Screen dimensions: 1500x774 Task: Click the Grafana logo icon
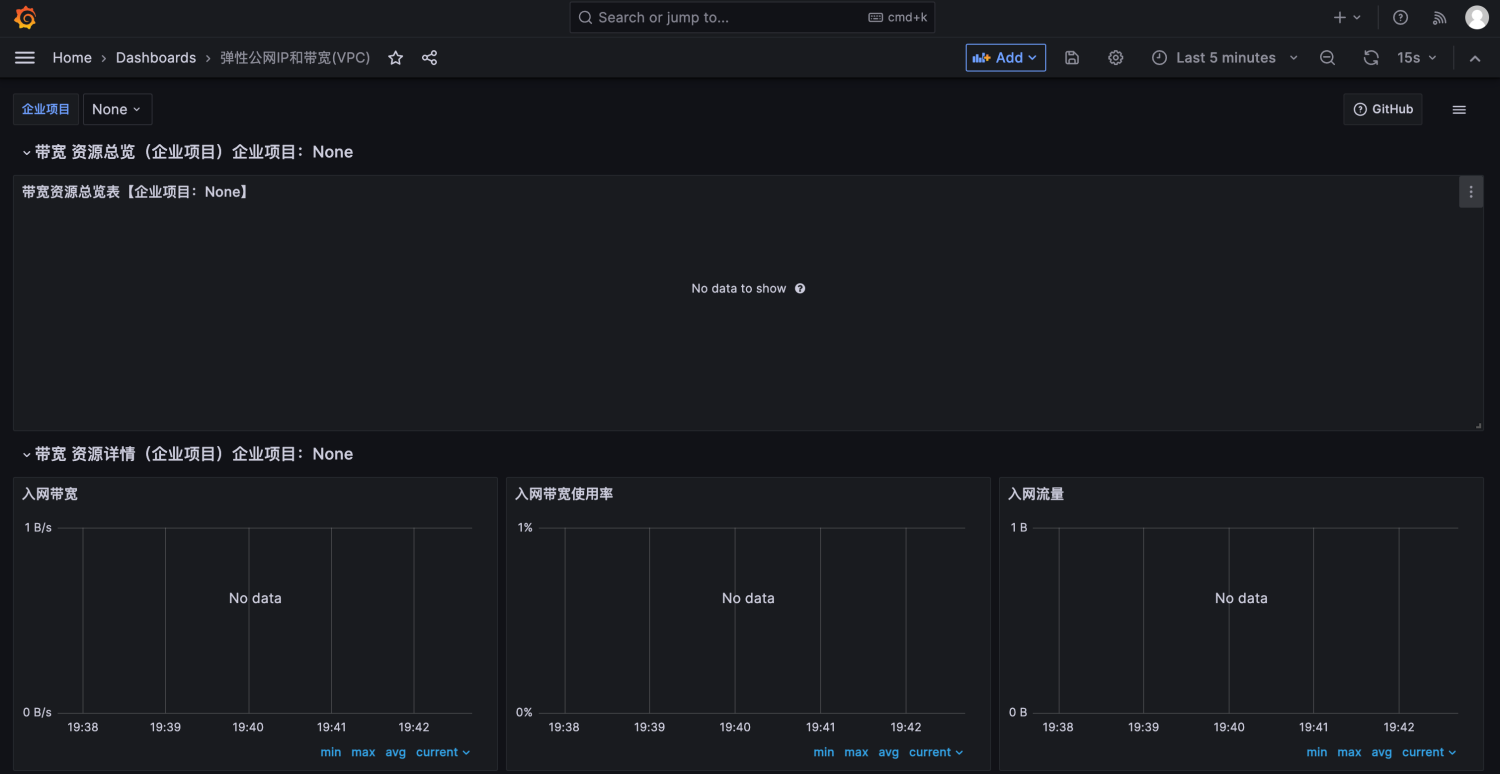coord(25,18)
